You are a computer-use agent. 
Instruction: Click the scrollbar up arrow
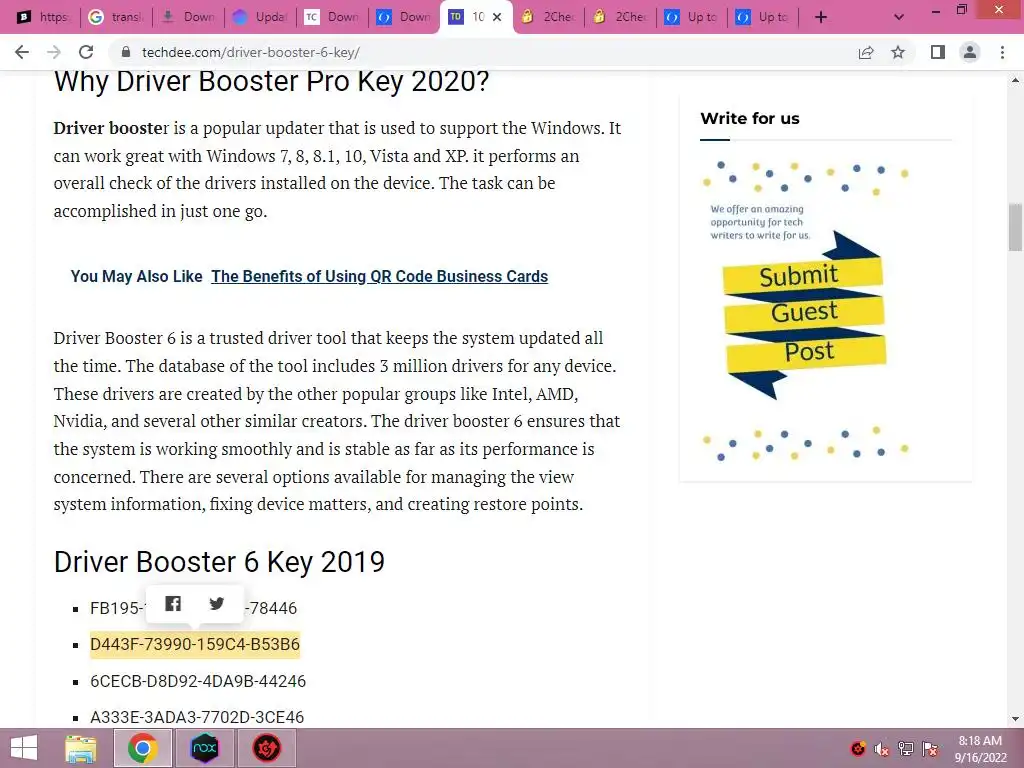(1015, 80)
